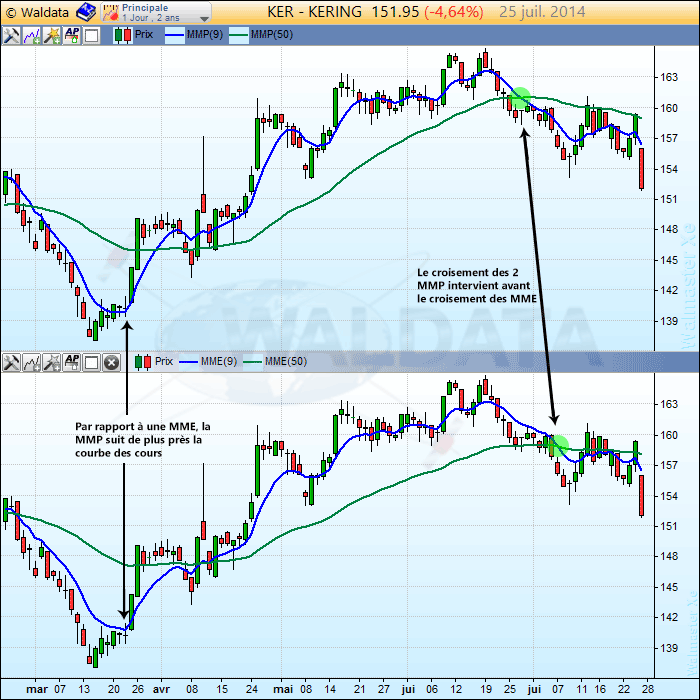700x700 pixels.
Task: Click the "06" date label on time axis
Action: click(432, 689)
